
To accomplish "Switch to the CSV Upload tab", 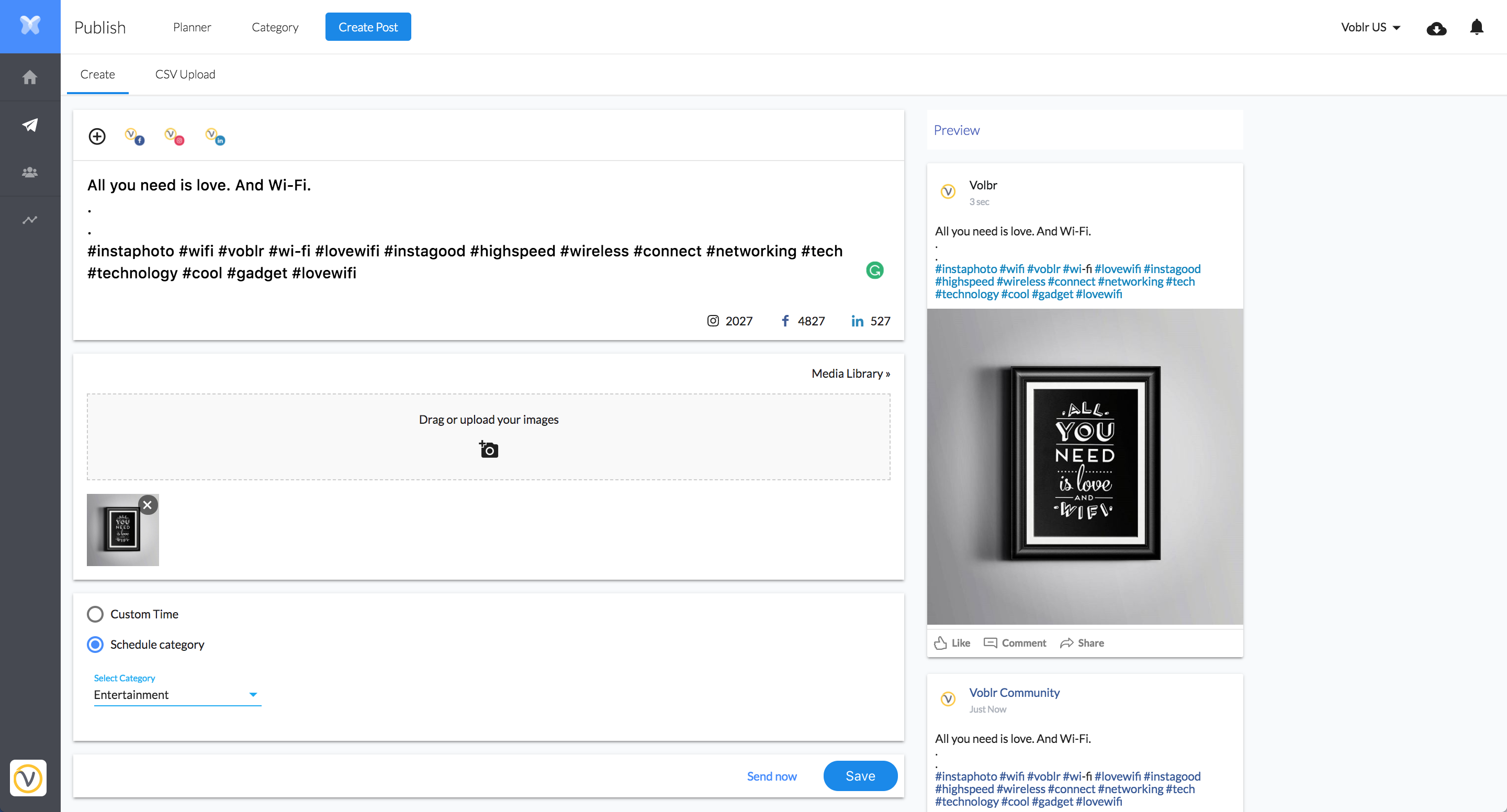I will tap(185, 74).
